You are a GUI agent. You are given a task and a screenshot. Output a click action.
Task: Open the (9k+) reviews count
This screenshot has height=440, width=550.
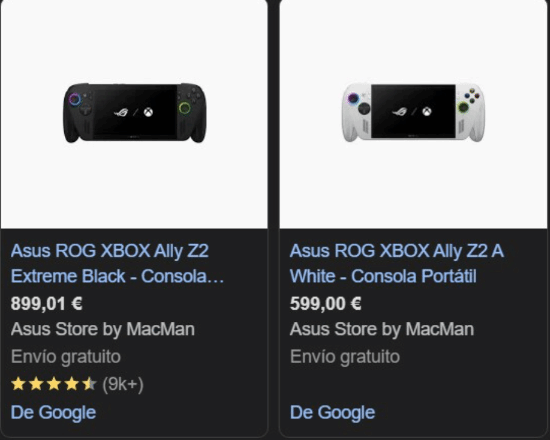coord(123,384)
